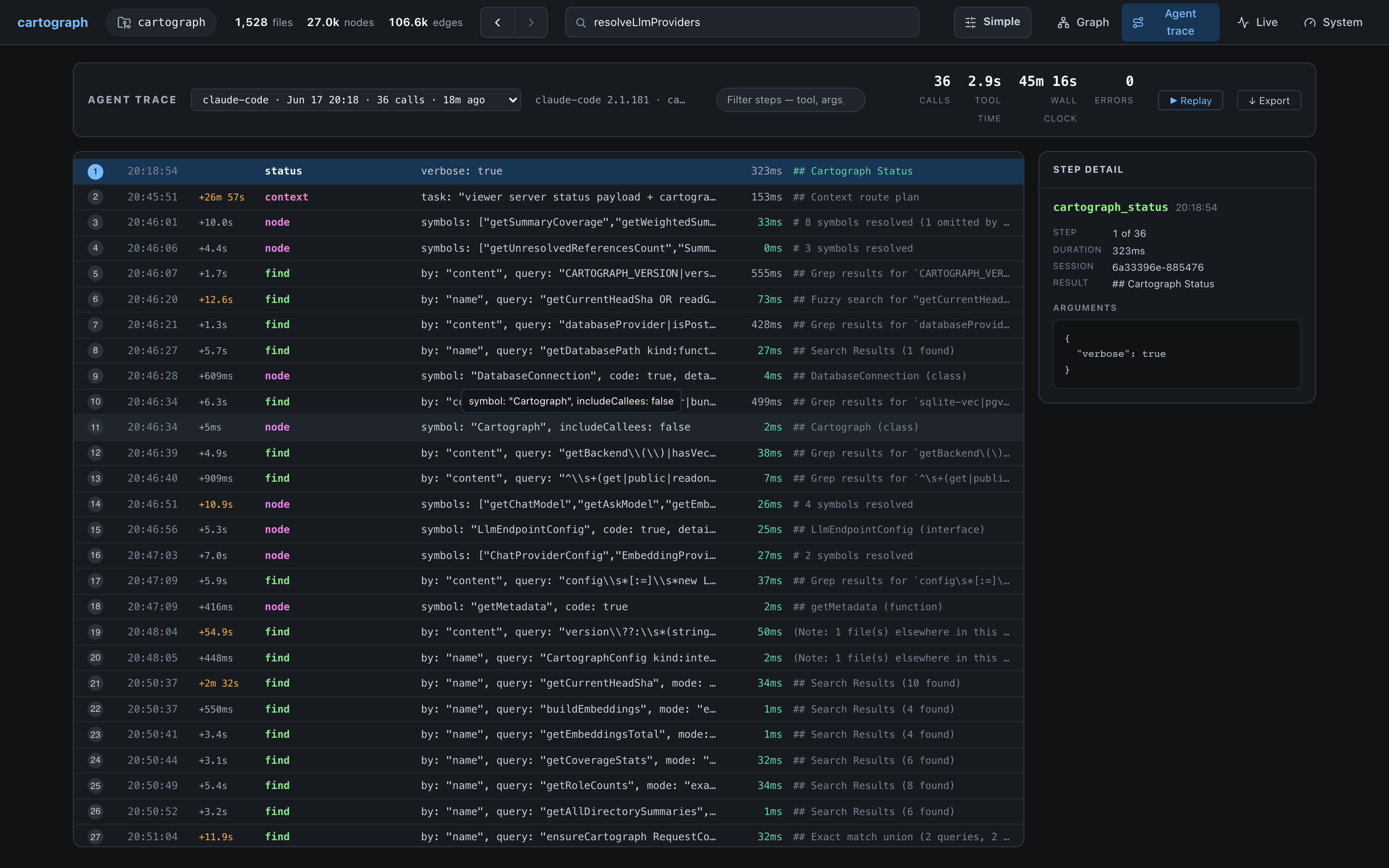Toggle the Simple view mode

point(992,23)
